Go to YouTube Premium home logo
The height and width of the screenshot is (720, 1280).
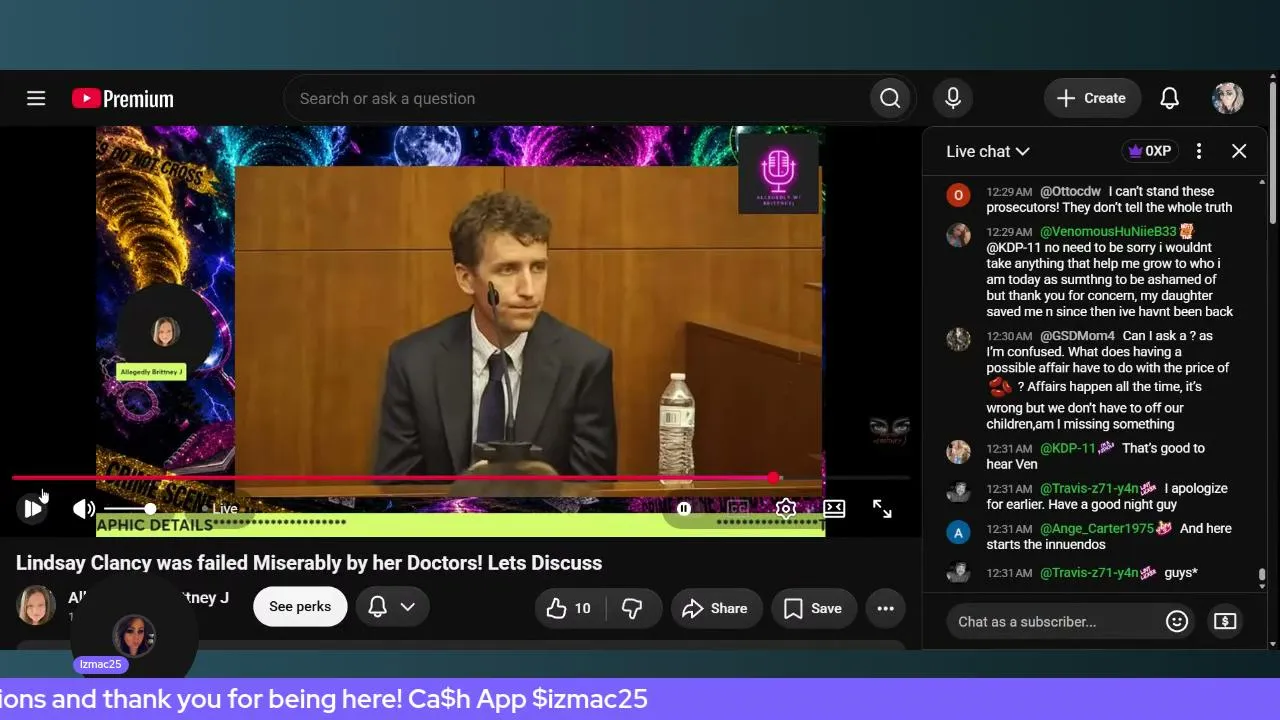123,98
